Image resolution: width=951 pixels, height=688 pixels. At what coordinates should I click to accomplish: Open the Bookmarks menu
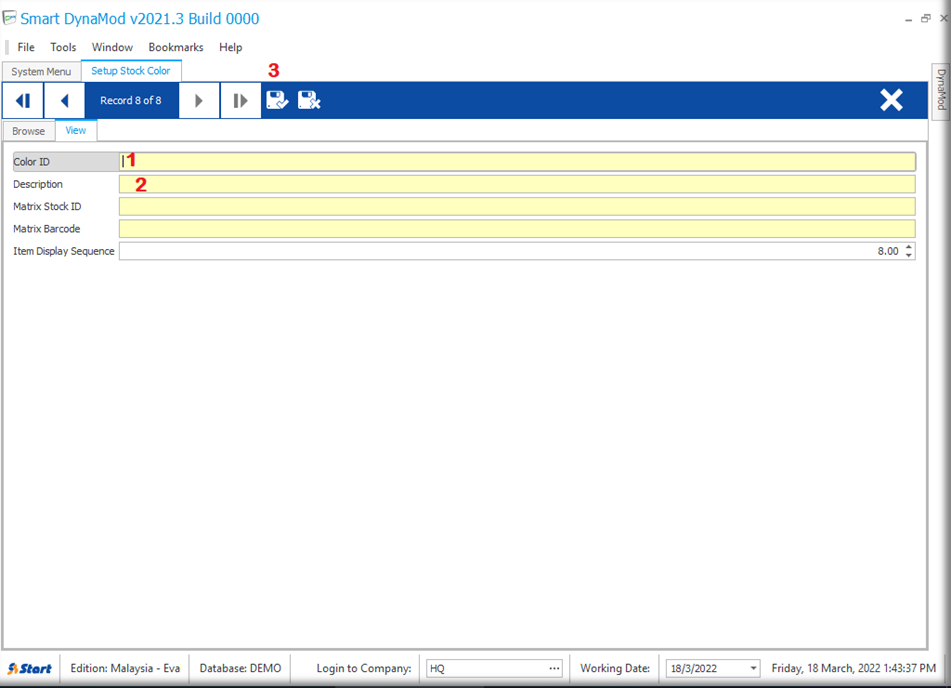click(175, 47)
